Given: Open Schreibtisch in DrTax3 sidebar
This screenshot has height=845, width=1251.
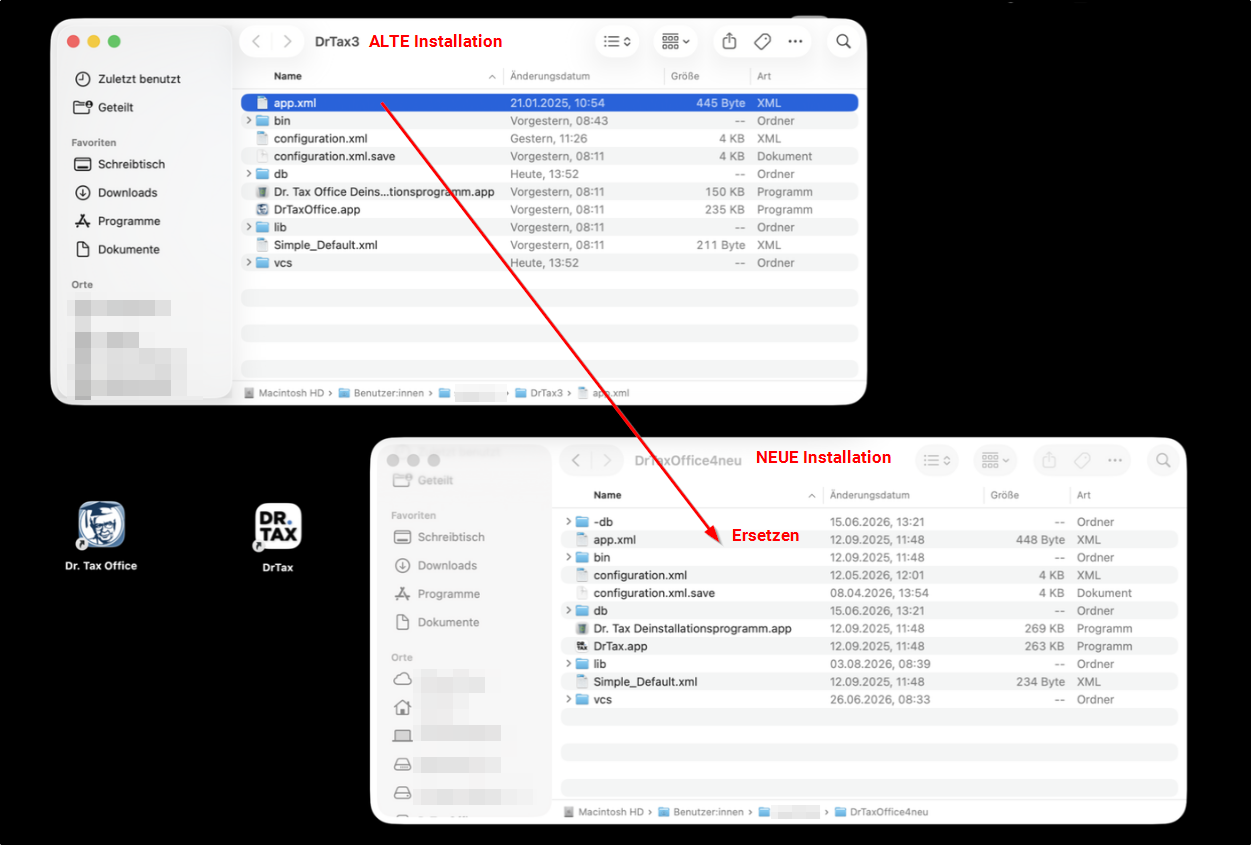Looking at the screenshot, I should (x=120, y=164).
